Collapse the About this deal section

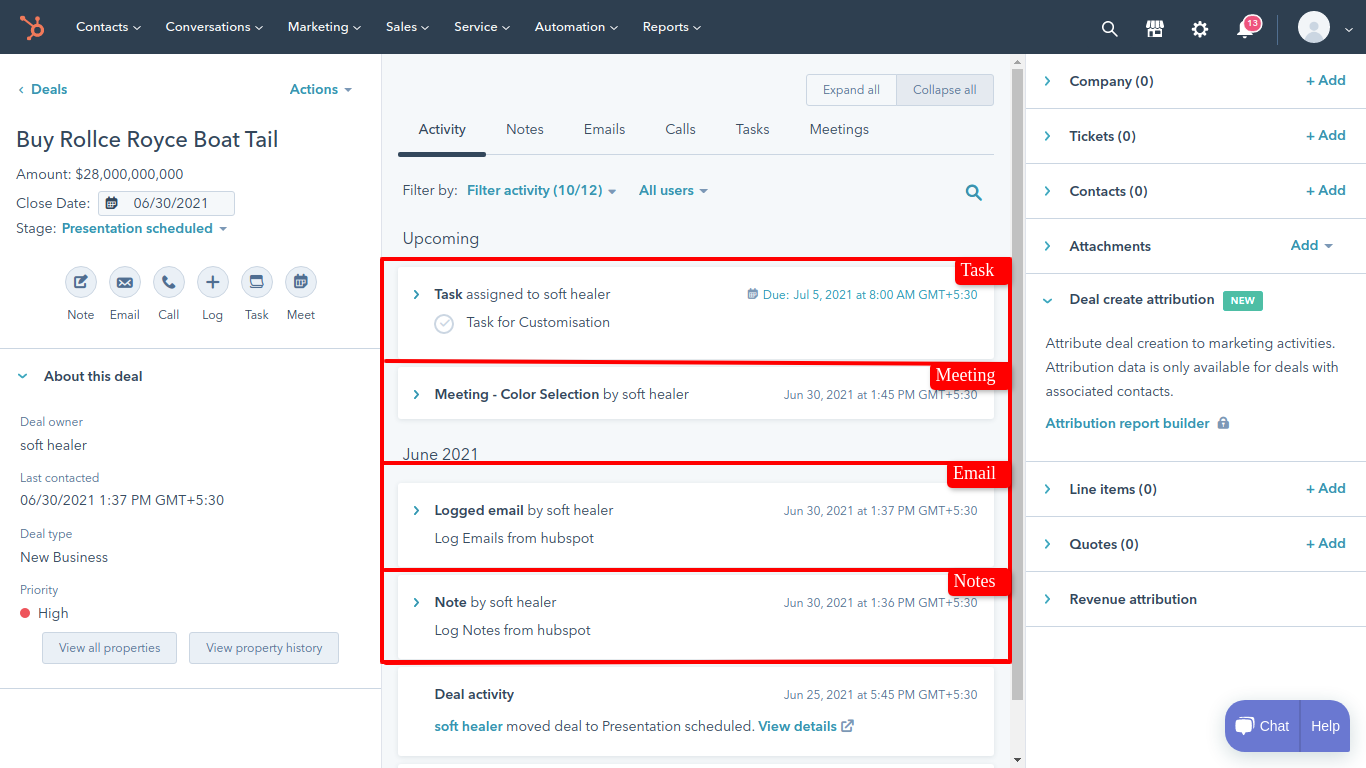click(x=23, y=376)
